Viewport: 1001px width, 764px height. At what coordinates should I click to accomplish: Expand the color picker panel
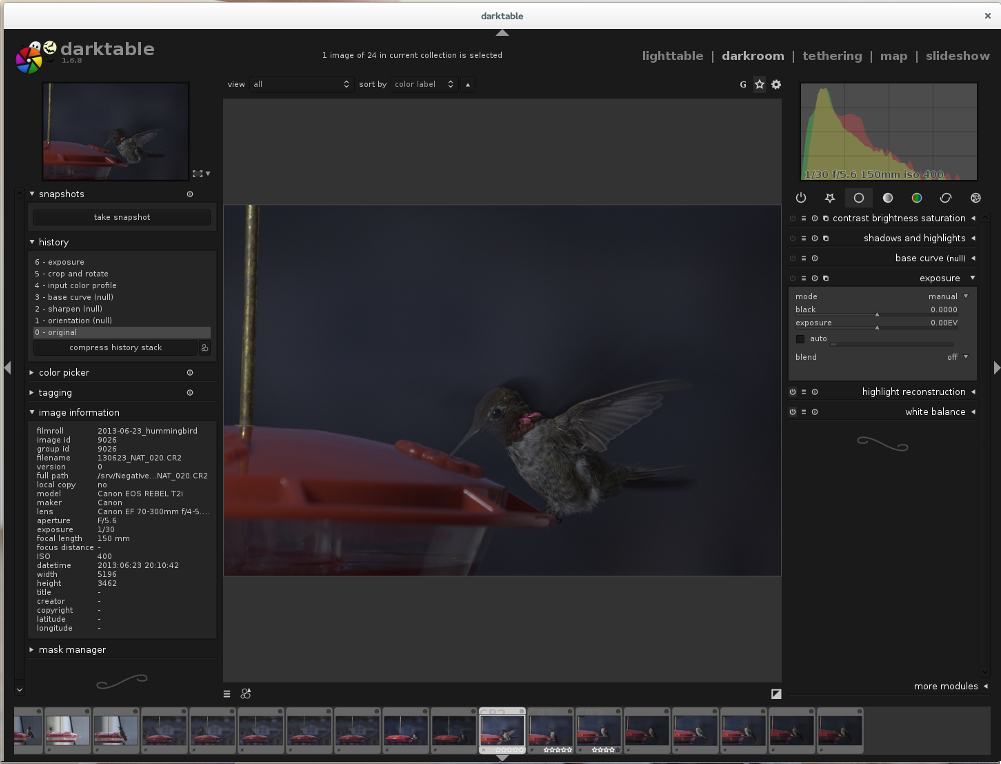coord(64,373)
